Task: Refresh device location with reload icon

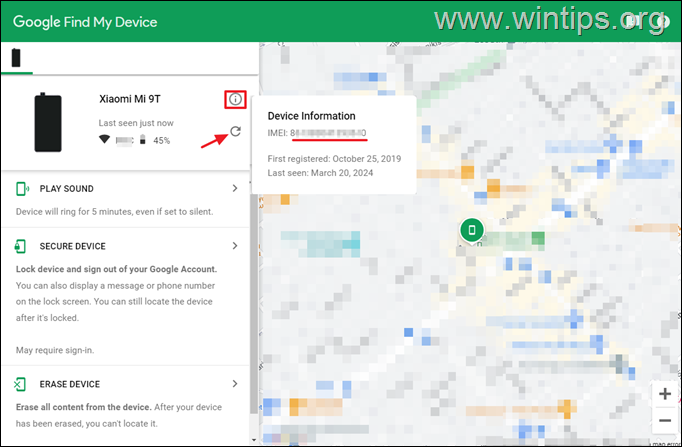Action: [235, 131]
